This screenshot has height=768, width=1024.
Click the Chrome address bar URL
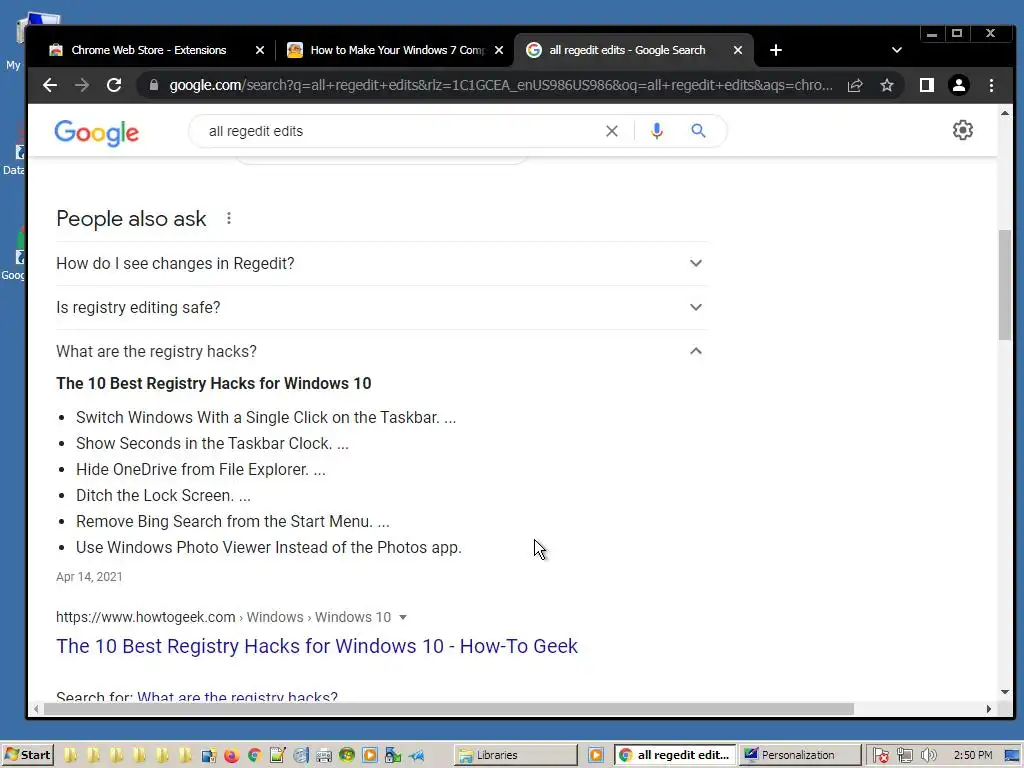[501, 86]
